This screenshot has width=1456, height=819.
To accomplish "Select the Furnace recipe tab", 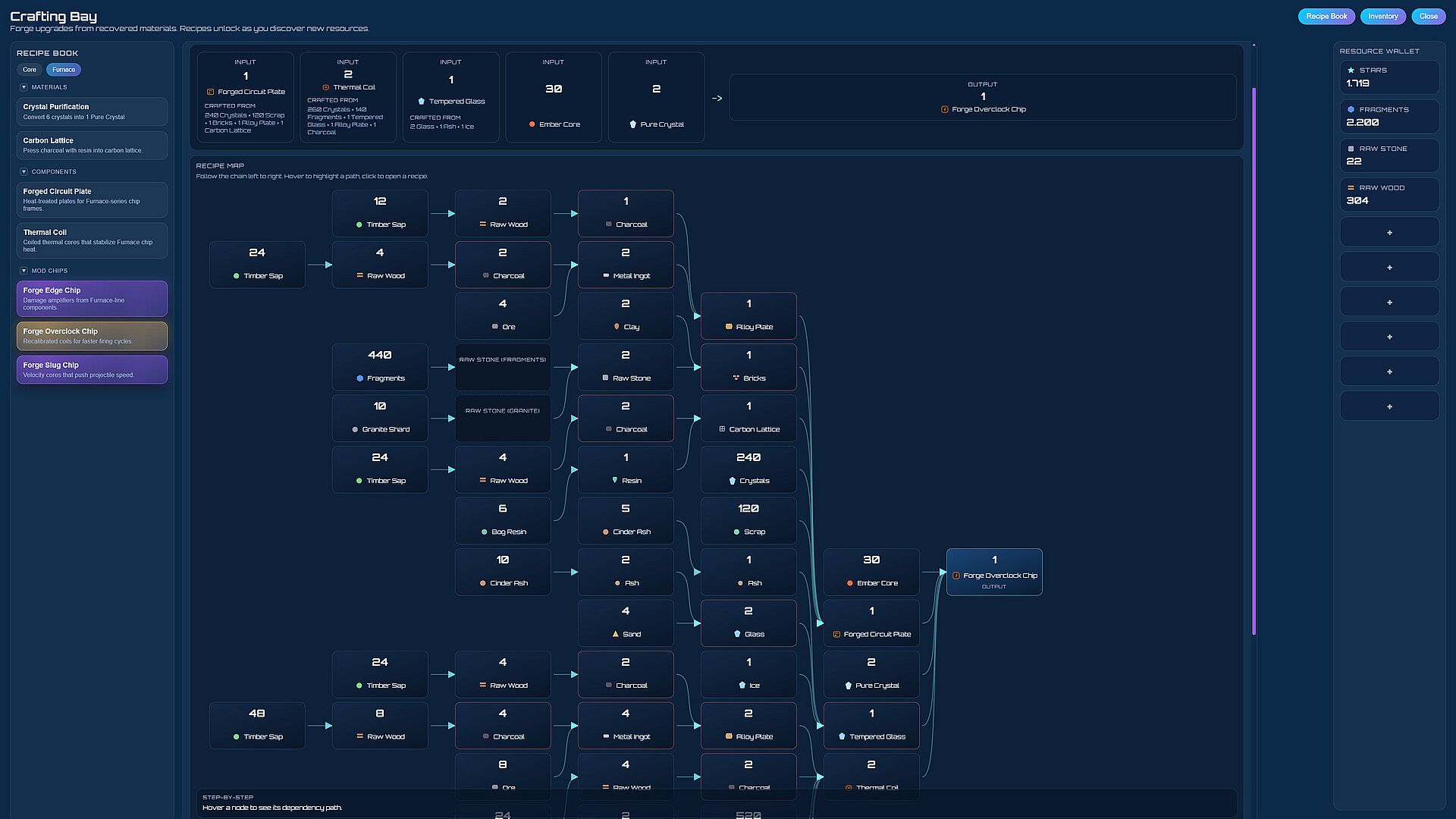I will click(x=64, y=70).
